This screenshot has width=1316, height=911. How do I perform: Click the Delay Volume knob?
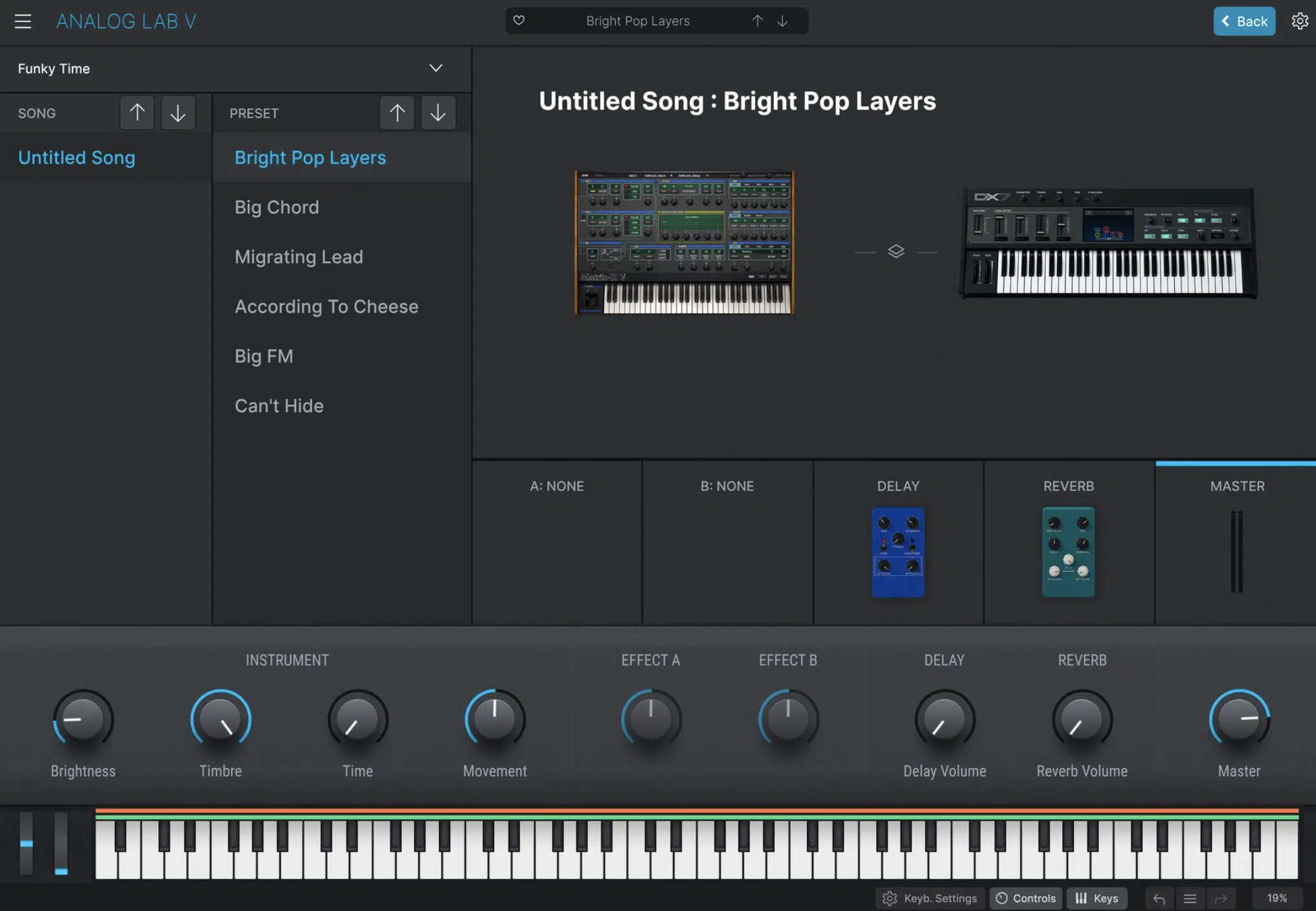(x=945, y=719)
